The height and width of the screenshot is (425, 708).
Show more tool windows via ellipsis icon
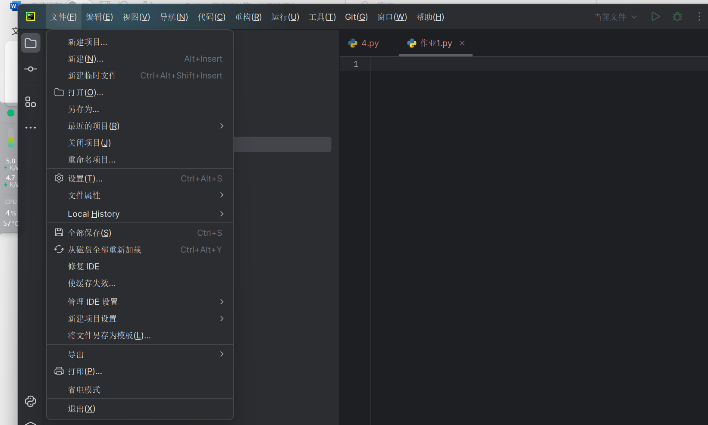pos(31,127)
